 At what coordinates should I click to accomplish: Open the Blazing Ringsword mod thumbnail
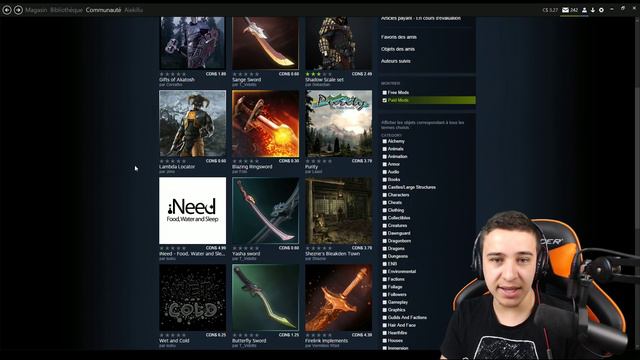(265, 123)
